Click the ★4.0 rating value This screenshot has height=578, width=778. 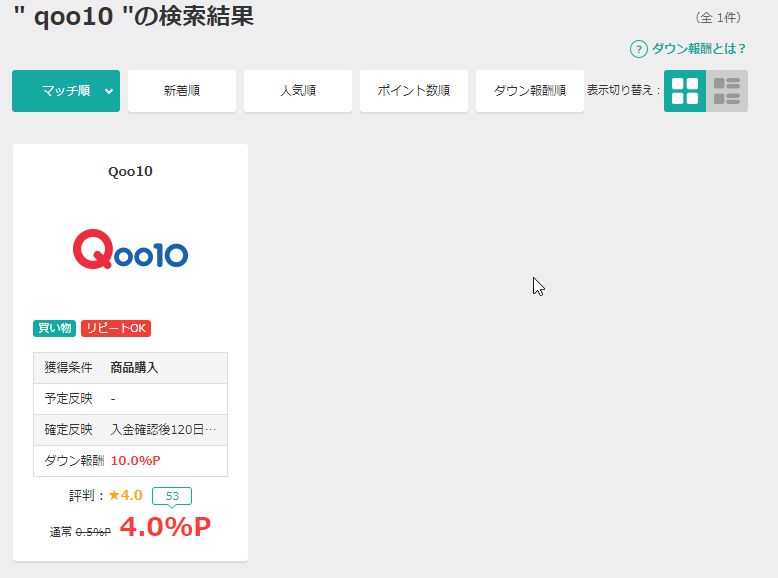[x=126, y=495]
